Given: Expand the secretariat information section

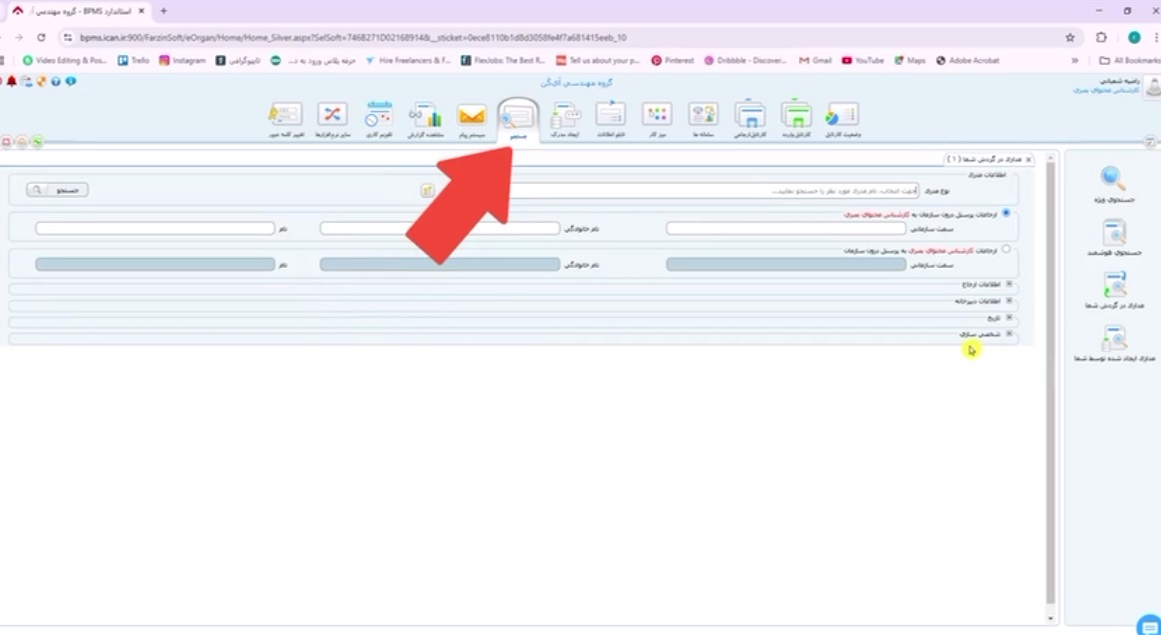Looking at the screenshot, I should point(1009,300).
